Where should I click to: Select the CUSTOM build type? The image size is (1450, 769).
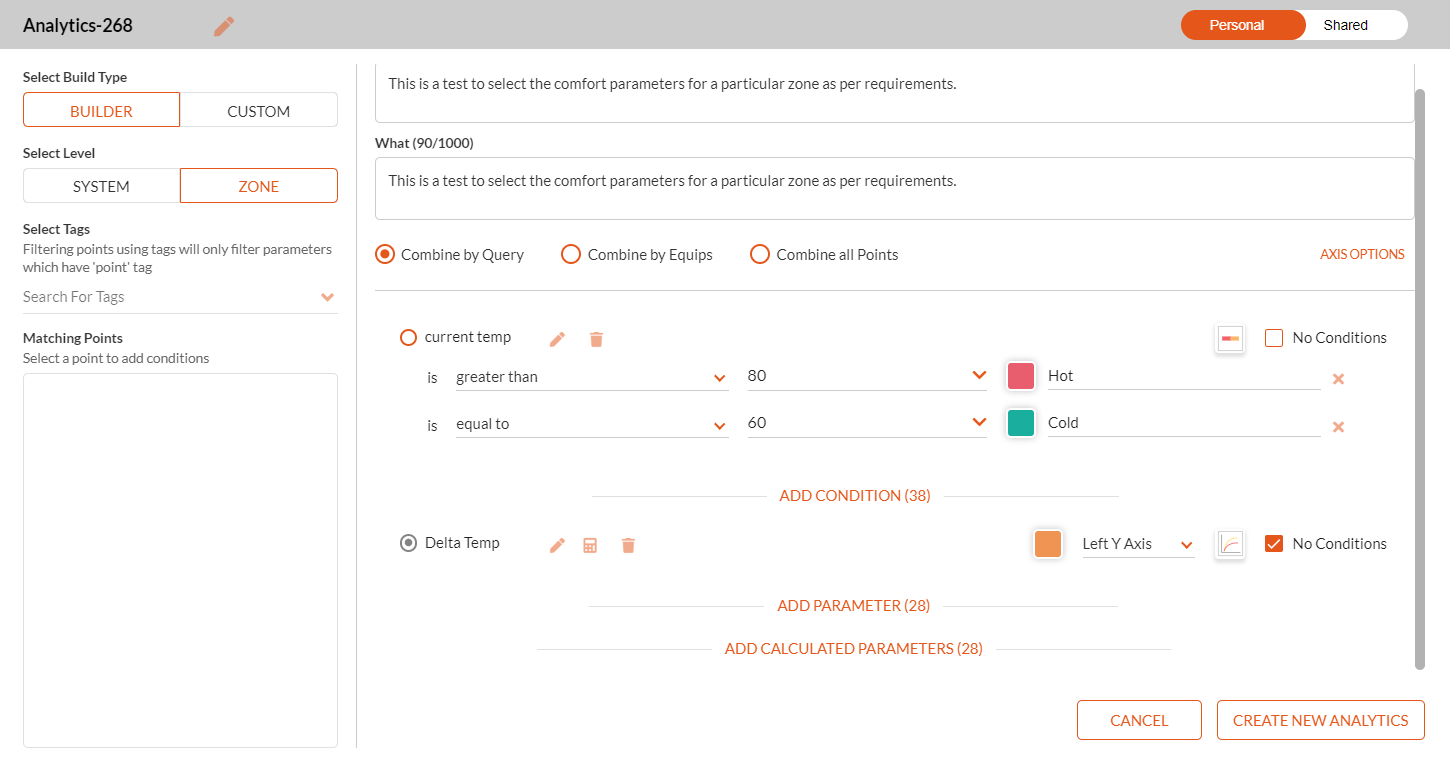pos(259,110)
